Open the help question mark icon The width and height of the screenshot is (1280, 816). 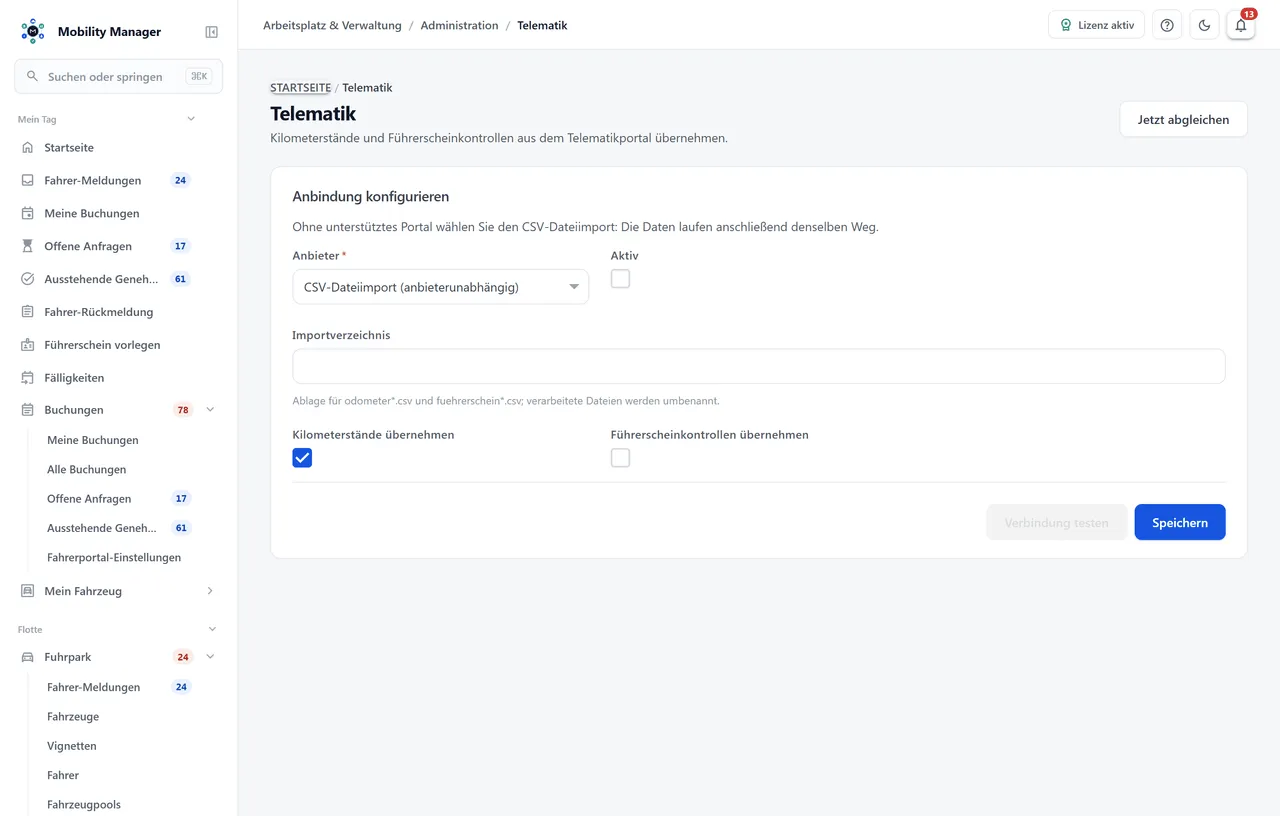tap(1167, 25)
